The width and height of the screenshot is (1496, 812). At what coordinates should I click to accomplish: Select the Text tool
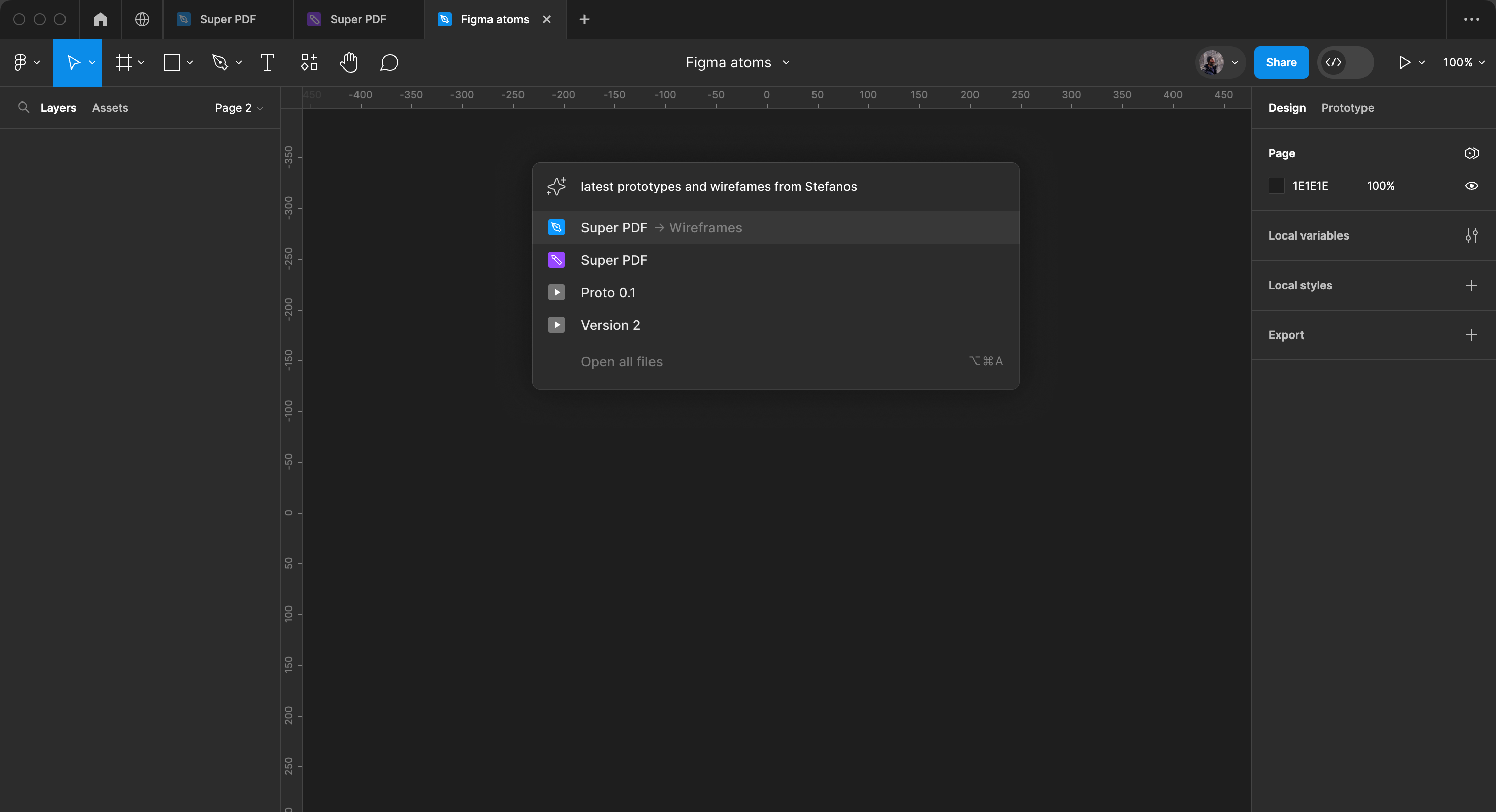coord(267,62)
